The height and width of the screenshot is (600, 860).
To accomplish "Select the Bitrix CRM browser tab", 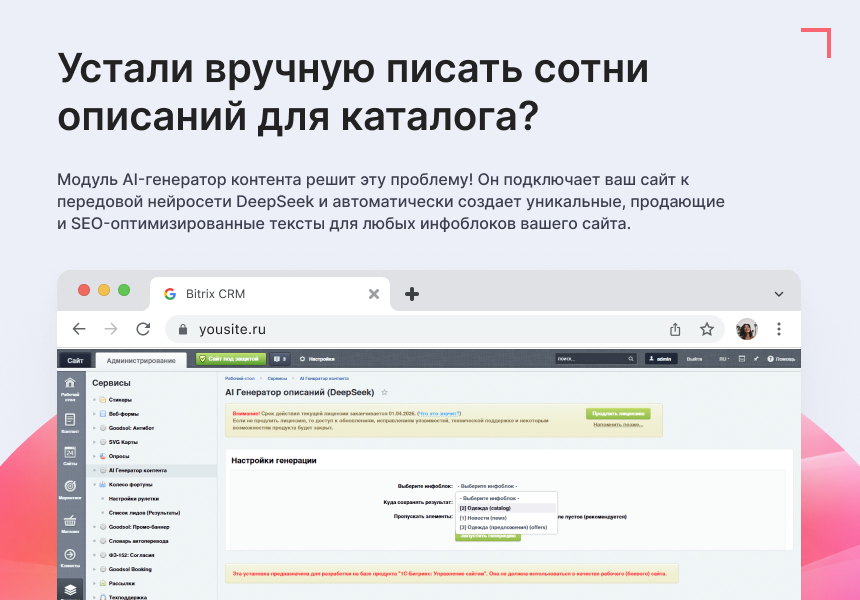I will coord(270,294).
